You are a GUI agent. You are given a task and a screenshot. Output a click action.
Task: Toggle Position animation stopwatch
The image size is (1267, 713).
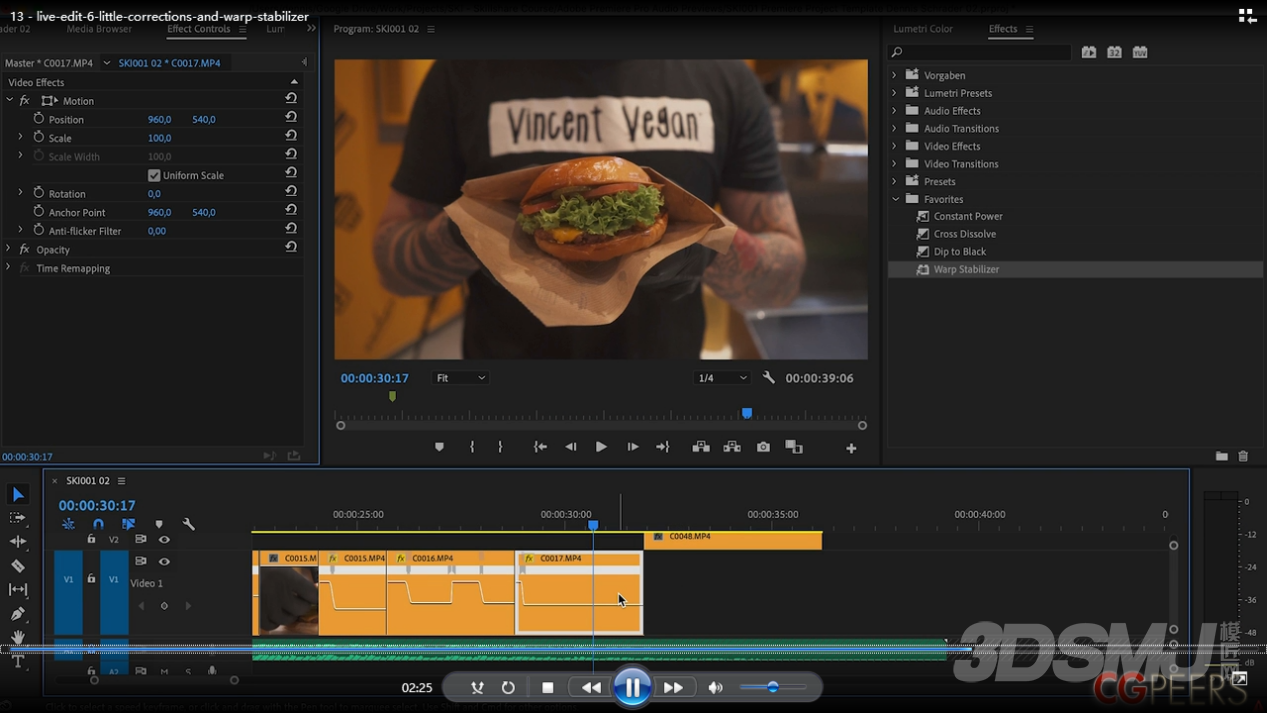tap(39, 119)
